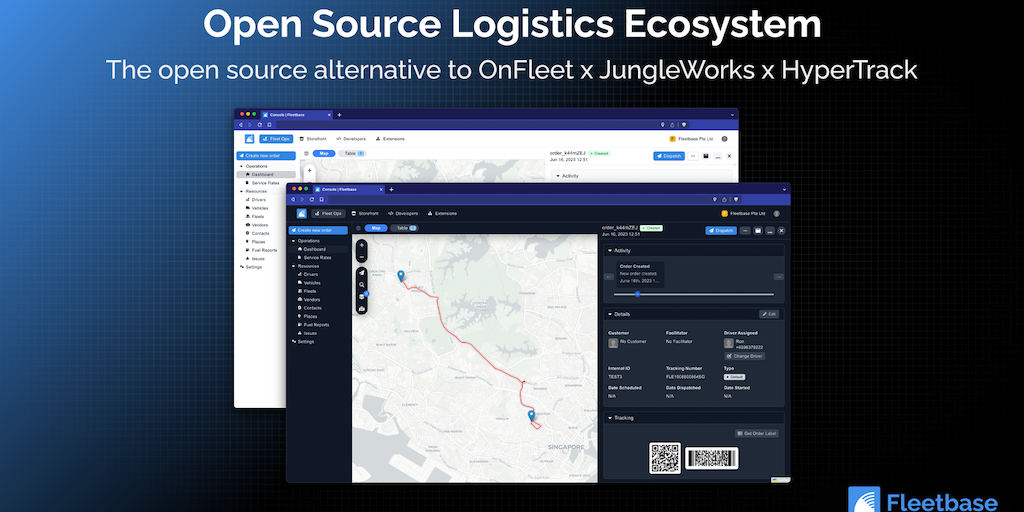Open a new tab in the front browser window

point(391,189)
